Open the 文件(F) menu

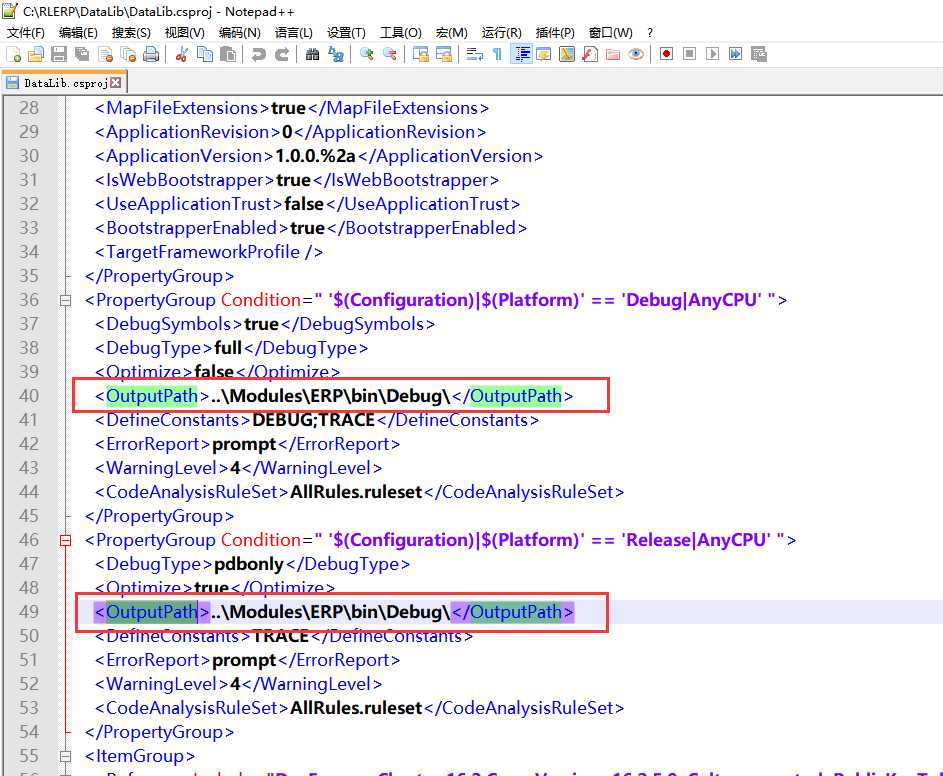25,32
